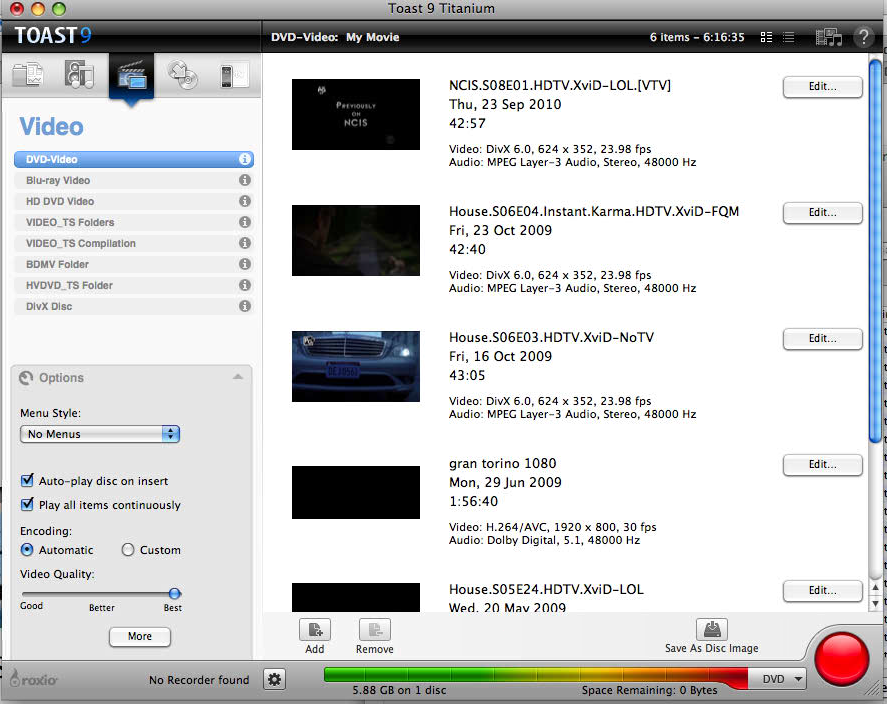Select DivX Disc format
The image size is (887, 704).
click(134, 306)
